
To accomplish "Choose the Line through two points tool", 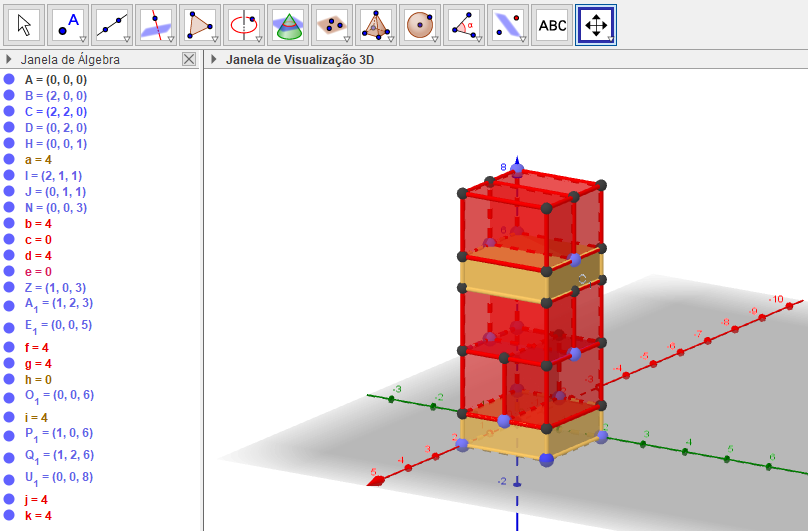I will coord(113,25).
